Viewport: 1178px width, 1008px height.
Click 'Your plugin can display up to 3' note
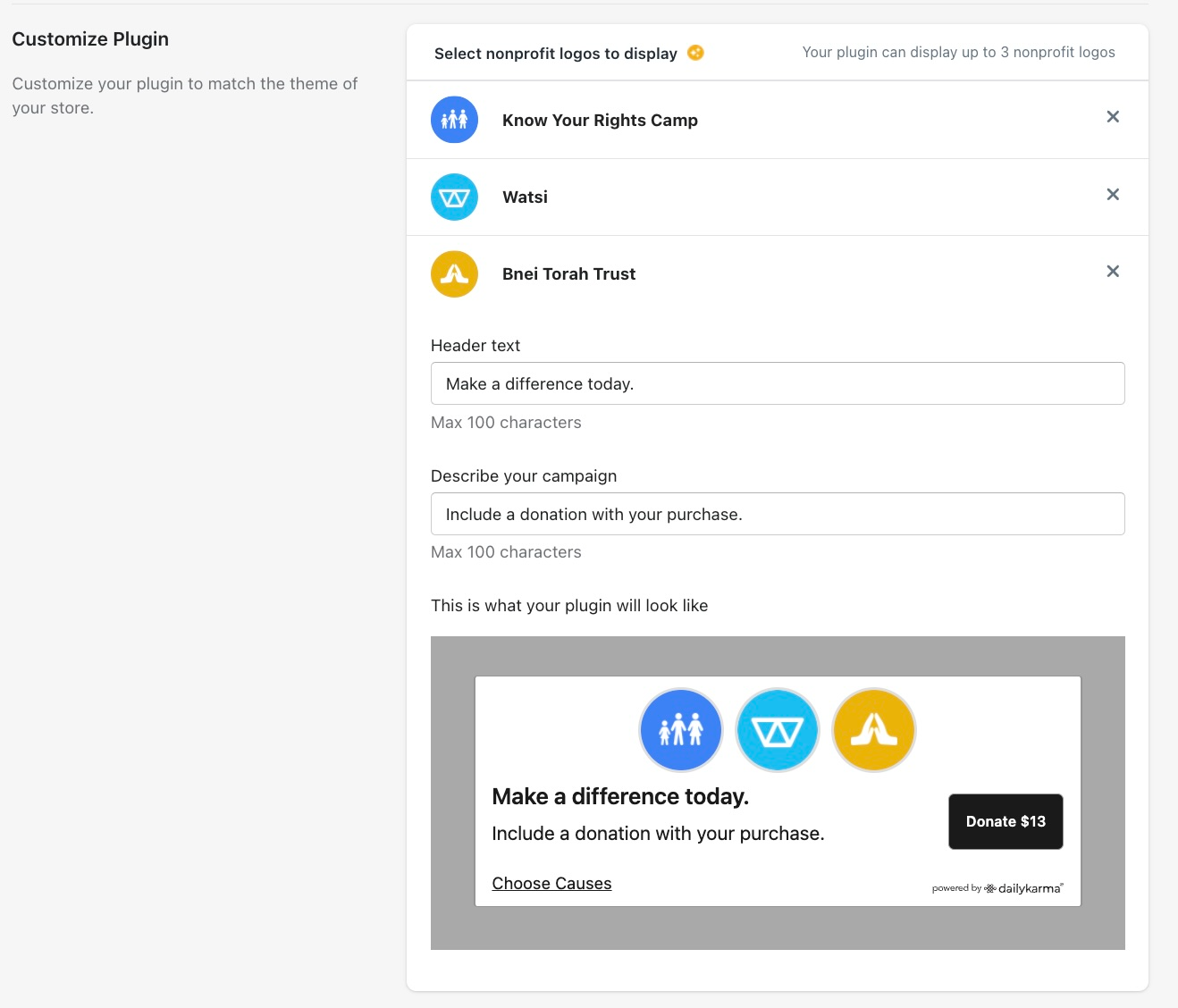(x=959, y=53)
